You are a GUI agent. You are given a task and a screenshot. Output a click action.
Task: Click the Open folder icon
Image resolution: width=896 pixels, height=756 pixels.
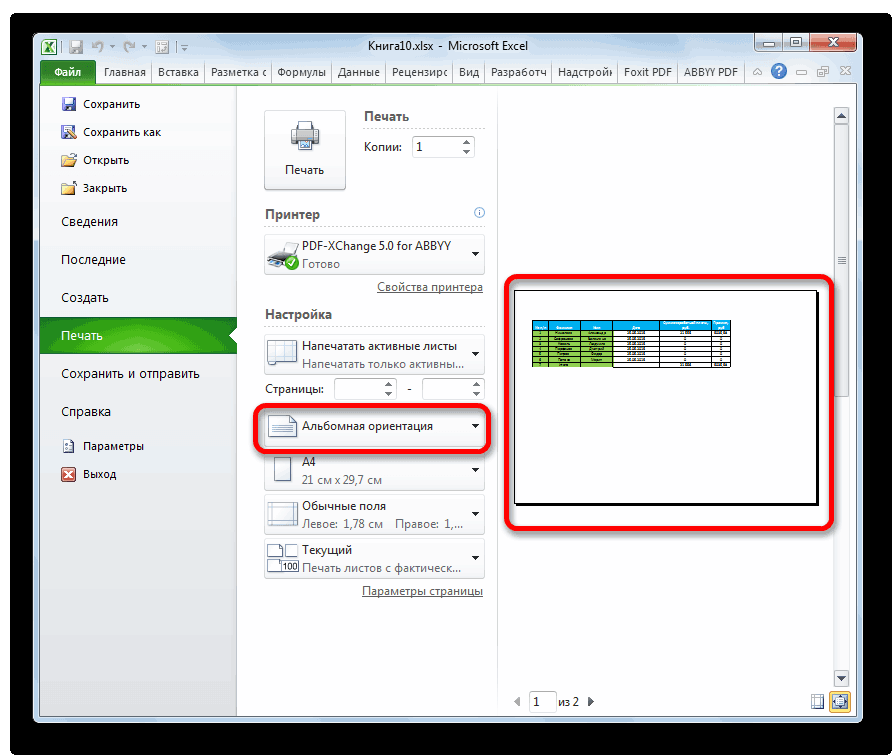(x=69, y=160)
